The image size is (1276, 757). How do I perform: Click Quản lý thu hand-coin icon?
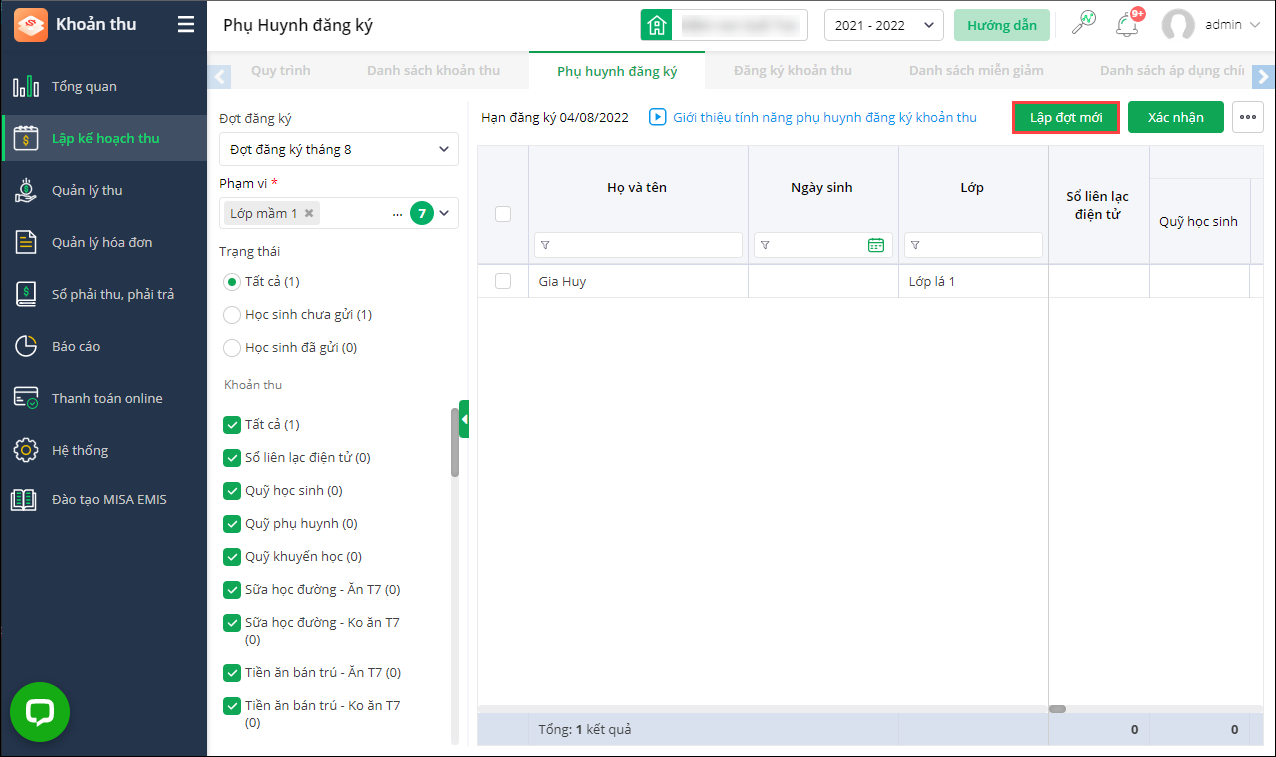26,190
